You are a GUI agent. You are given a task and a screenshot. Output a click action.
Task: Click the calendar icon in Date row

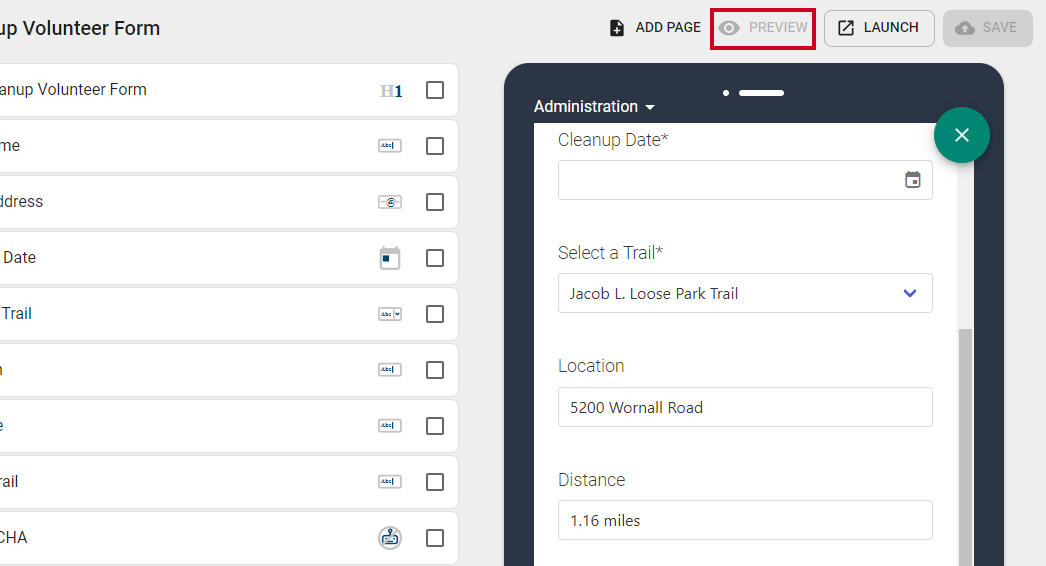tap(390, 258)
